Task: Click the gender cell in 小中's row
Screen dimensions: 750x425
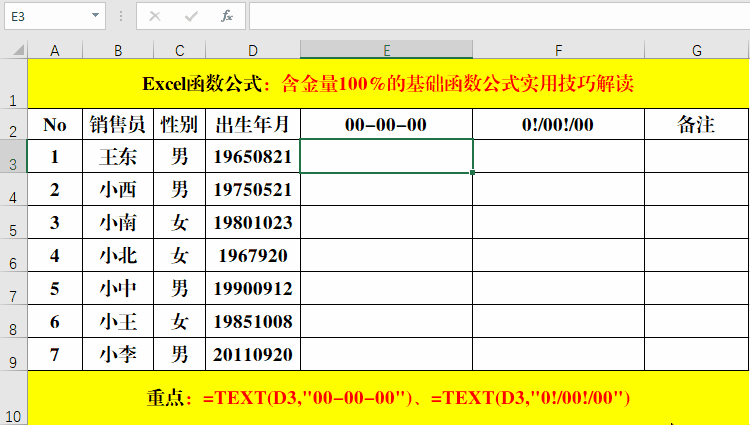Action: [x=179, y=288]
